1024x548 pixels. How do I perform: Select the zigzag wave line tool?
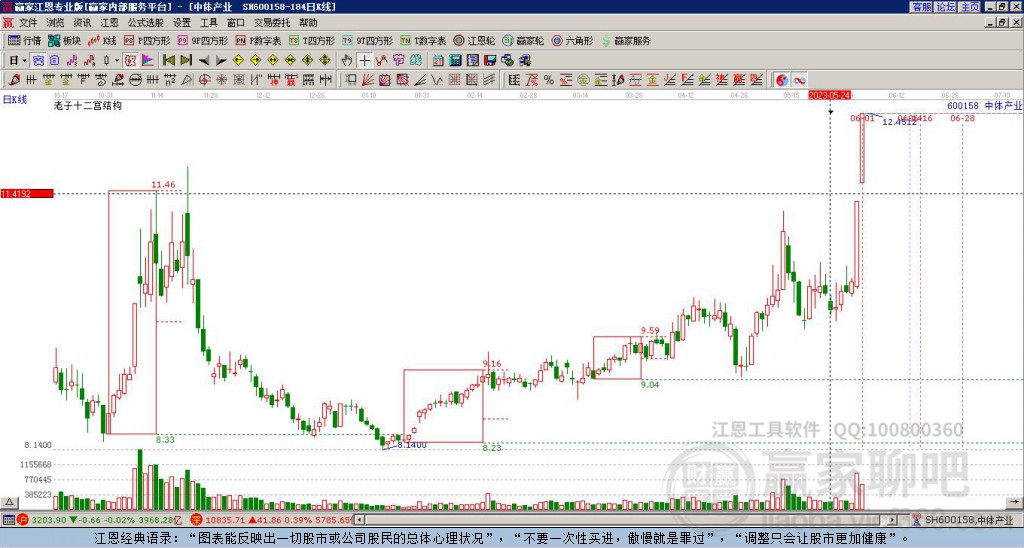tap(437, 80)
